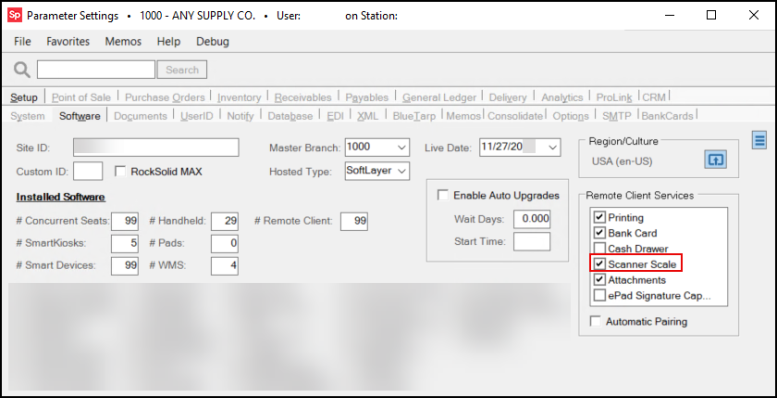Click the Remote Client count field

coord(354,221)
